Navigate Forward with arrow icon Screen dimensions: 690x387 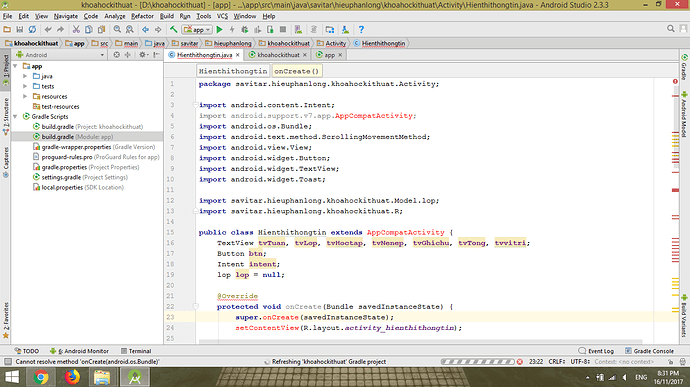[x=158, y=29]
